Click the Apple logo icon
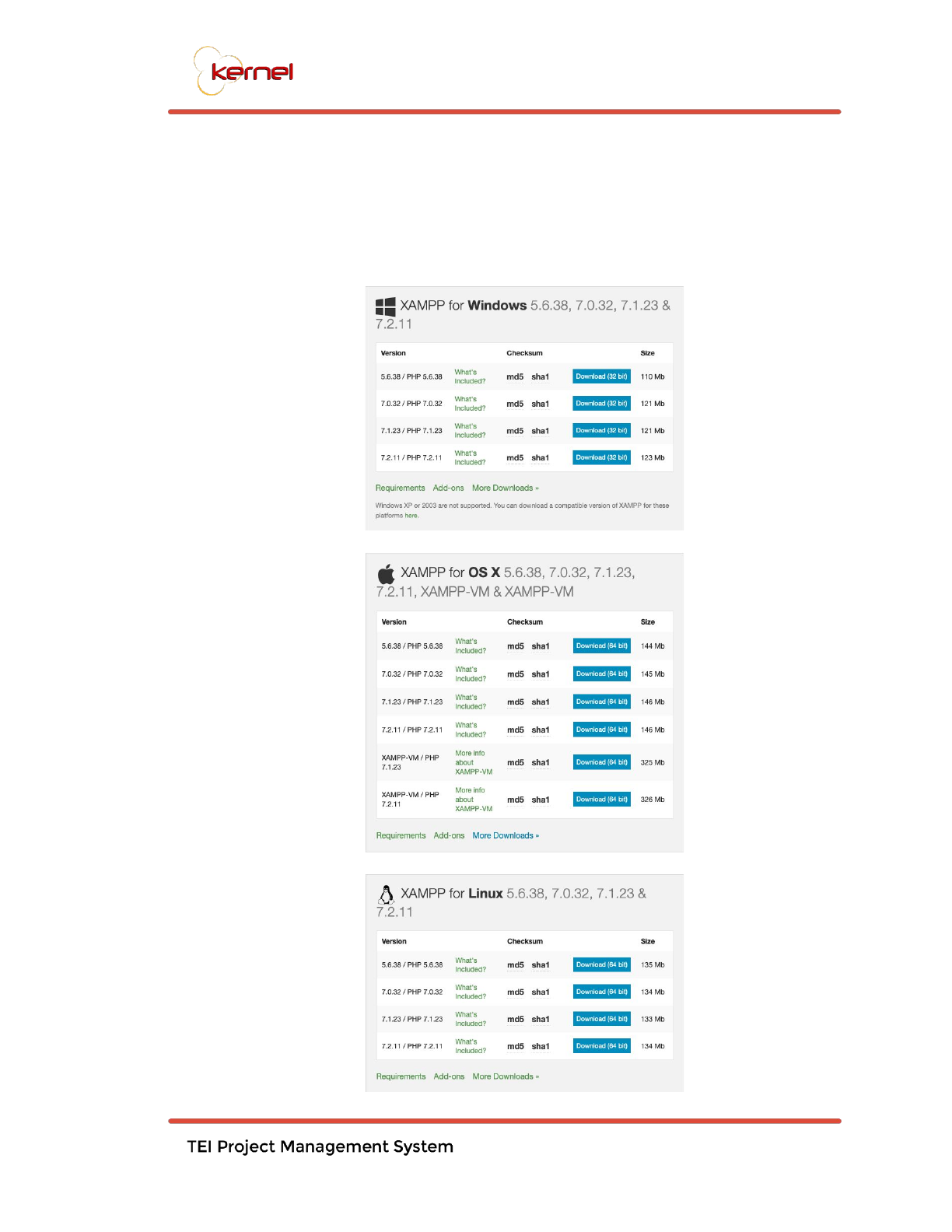Screen dimensions: 952x1232 coord(386,575)
